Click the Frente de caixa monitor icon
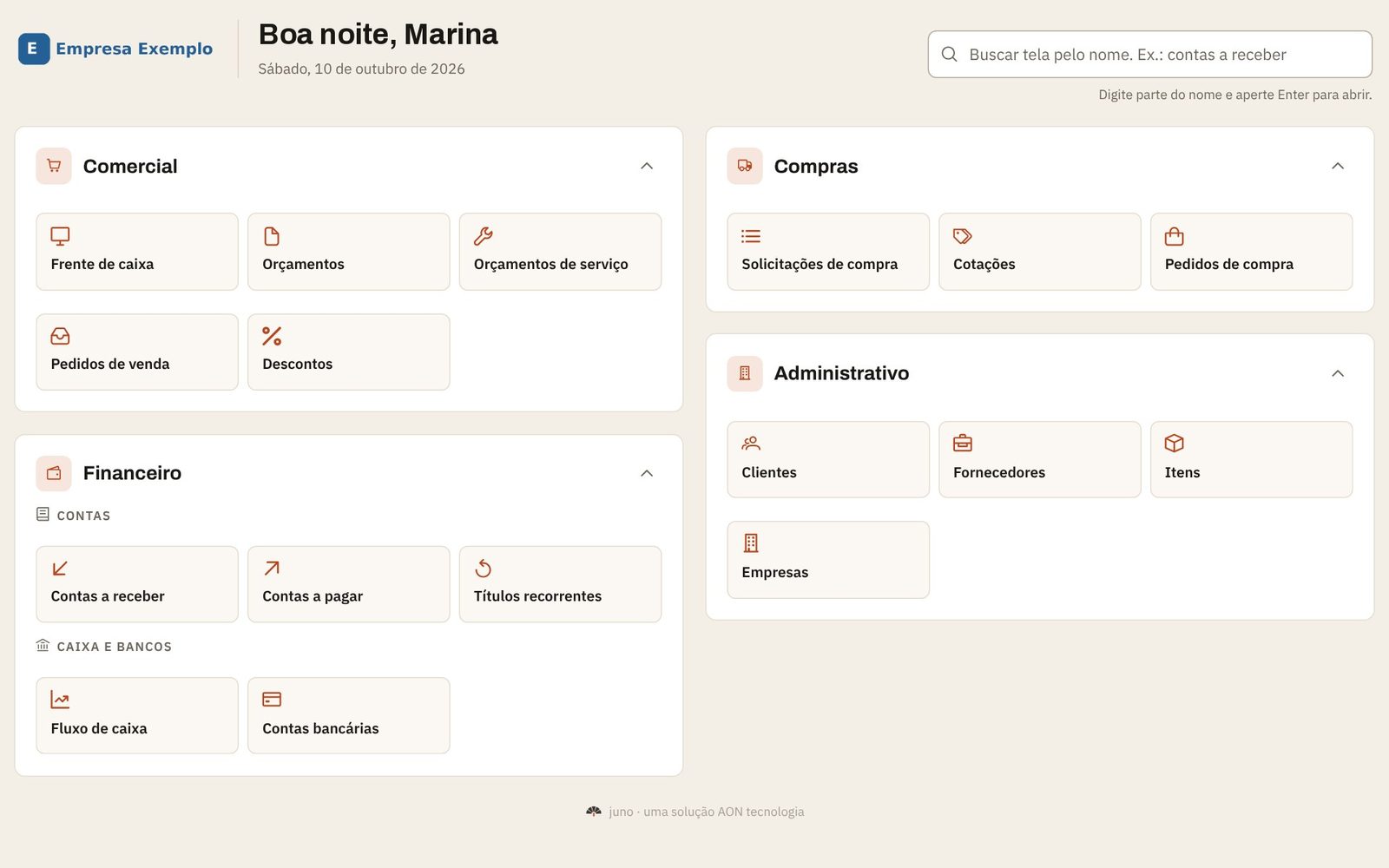Image resolution: width=1389 pixels, height=868 pixels. coord(60,236)
